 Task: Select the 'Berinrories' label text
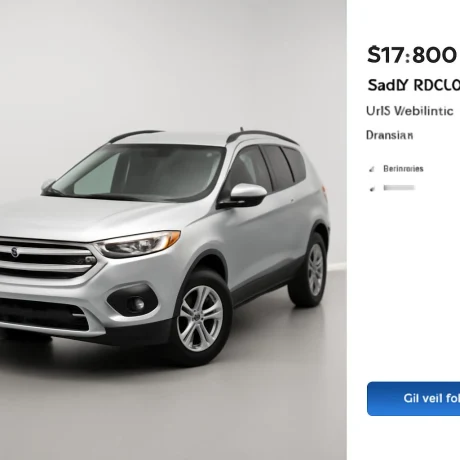(403, 169)
